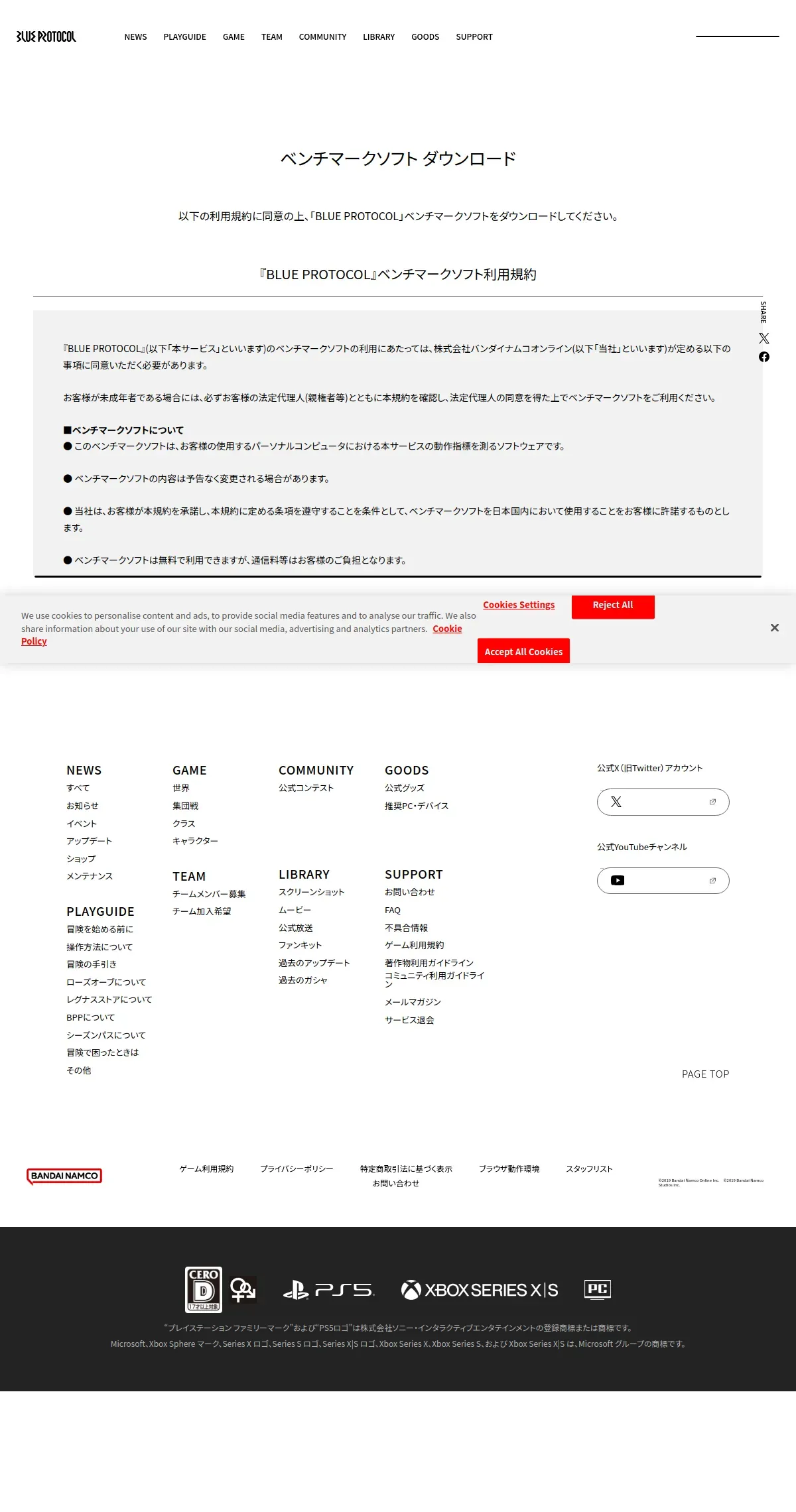Image resolution: width=796 pixels, height=1512 pixels.
Task: Open footer link スクリーンショット
Action: pos(312,892)
